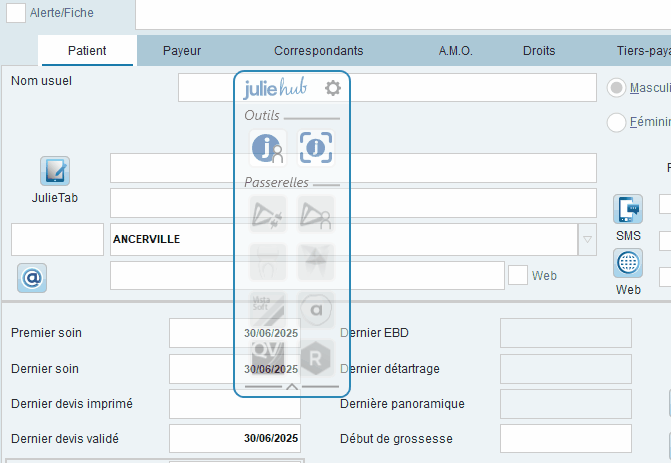Click the Outils section heading
Screen dimensions: 671x463
coord(262,116)
